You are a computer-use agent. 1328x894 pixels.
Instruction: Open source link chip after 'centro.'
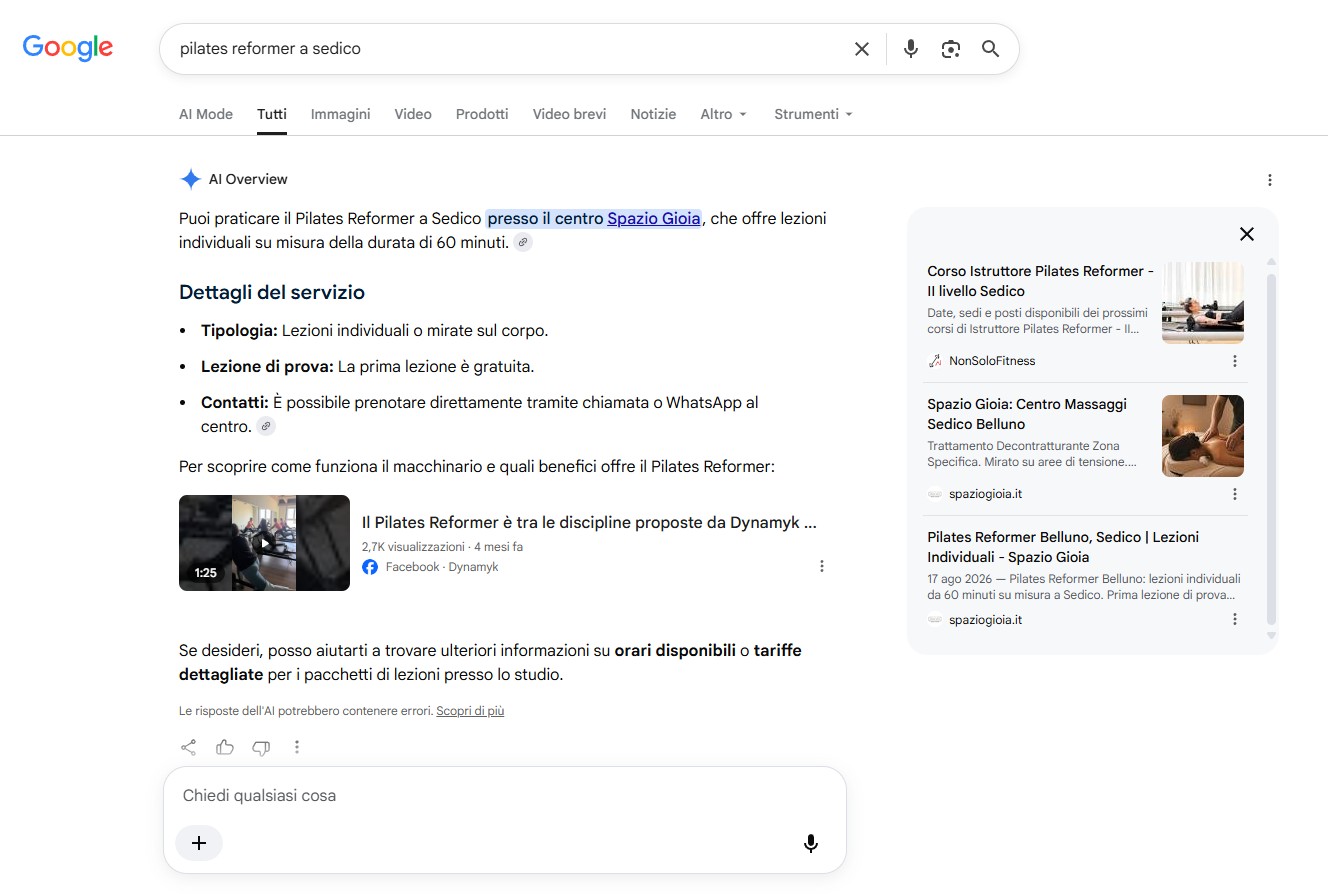tap(265, 426)
